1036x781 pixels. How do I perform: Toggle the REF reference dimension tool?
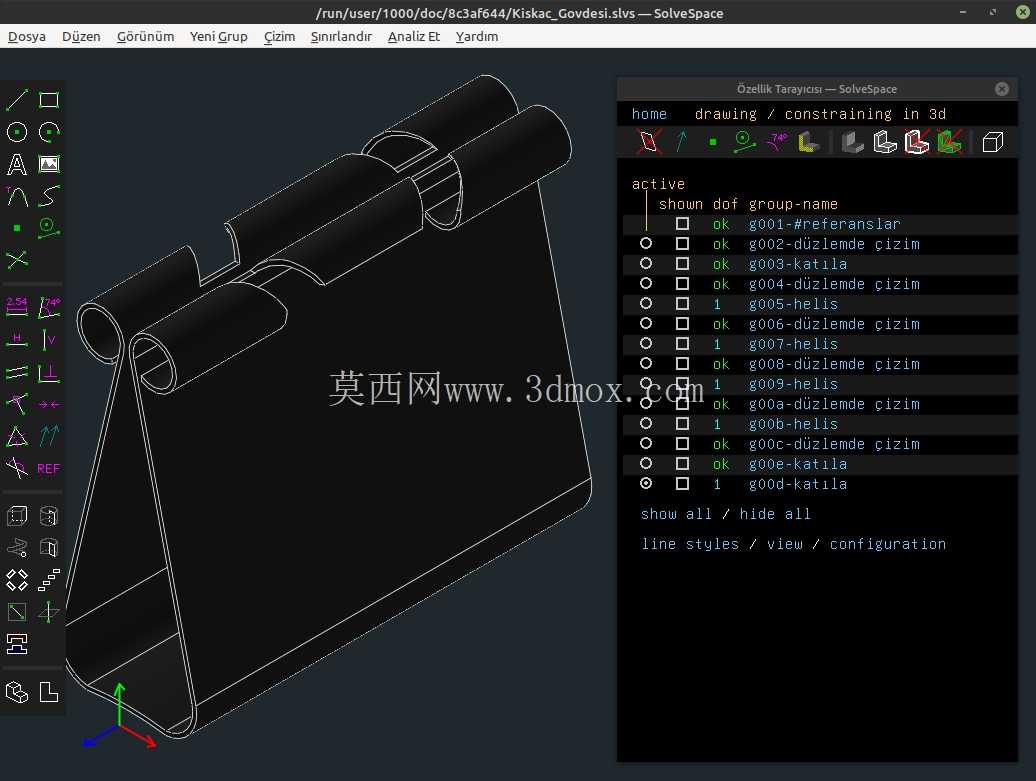[49, 468]
